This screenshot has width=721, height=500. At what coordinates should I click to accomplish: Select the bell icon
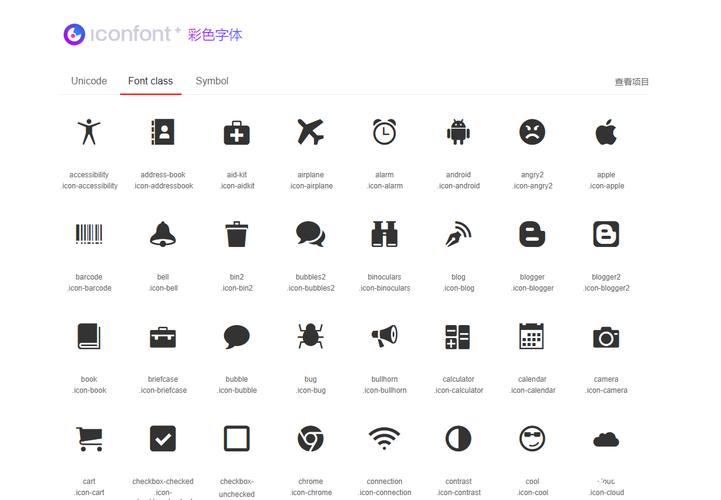(163, 234)
